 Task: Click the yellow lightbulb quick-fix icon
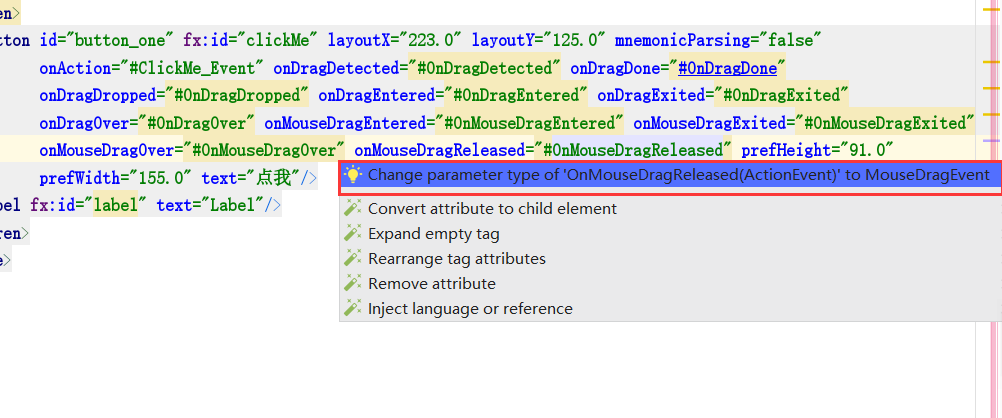(x=352, y=175)
